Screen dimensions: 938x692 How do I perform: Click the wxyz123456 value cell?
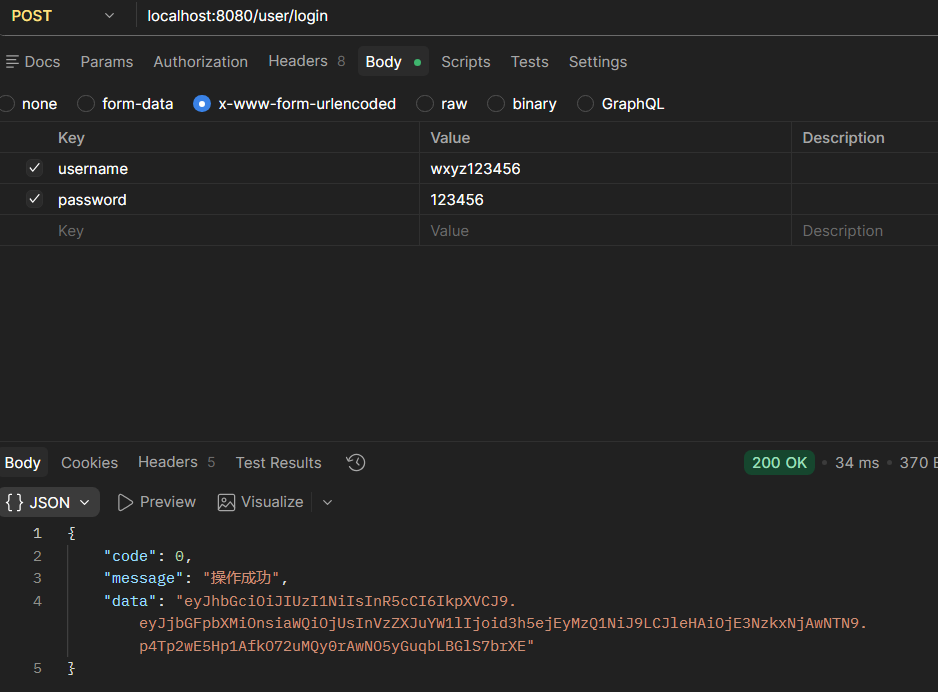[605, 169]
